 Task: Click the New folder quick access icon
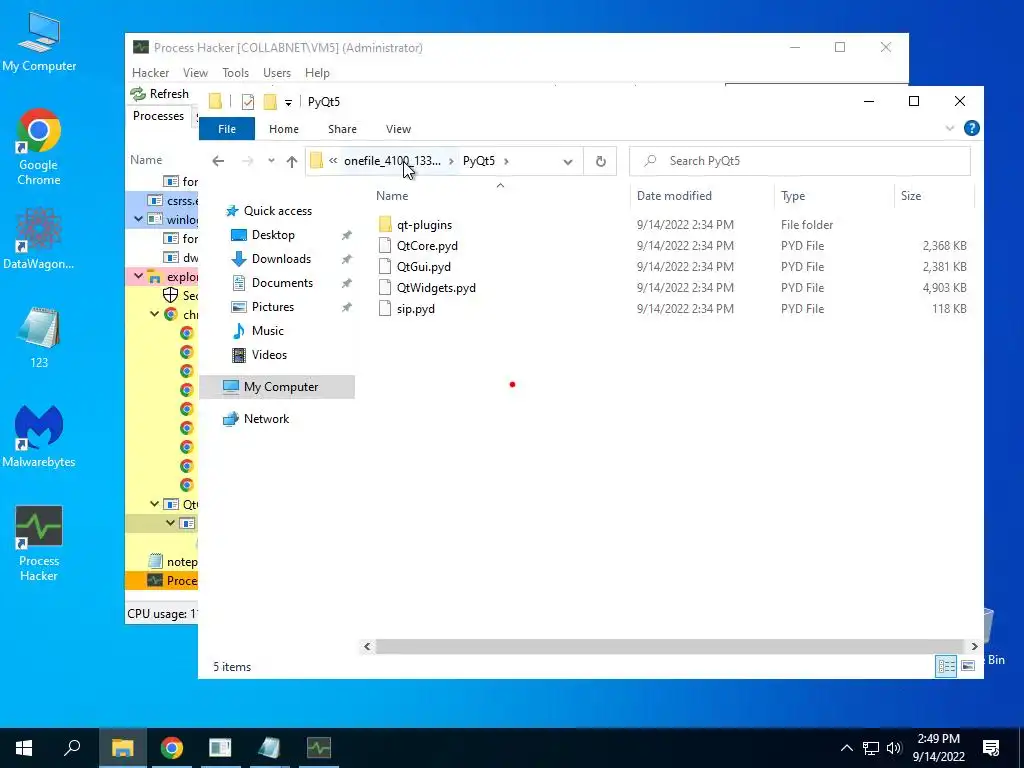point(270,102)
